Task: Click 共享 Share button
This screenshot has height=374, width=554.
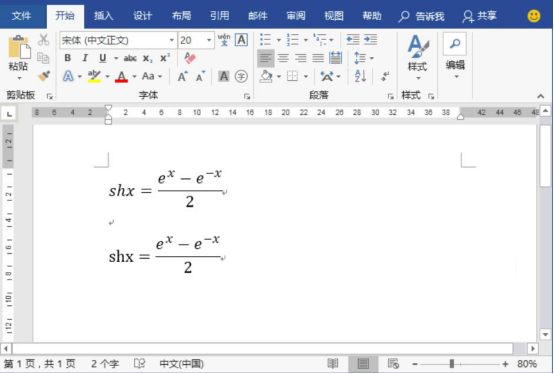Action: click(479, 16)
